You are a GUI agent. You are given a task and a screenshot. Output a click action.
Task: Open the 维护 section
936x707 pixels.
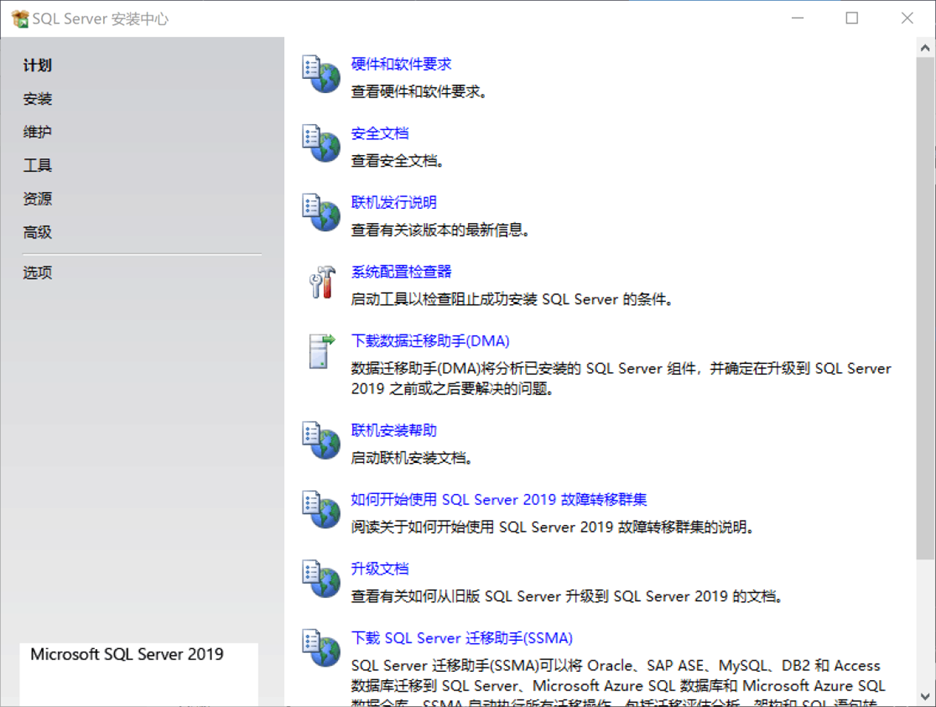pos(37,131)
